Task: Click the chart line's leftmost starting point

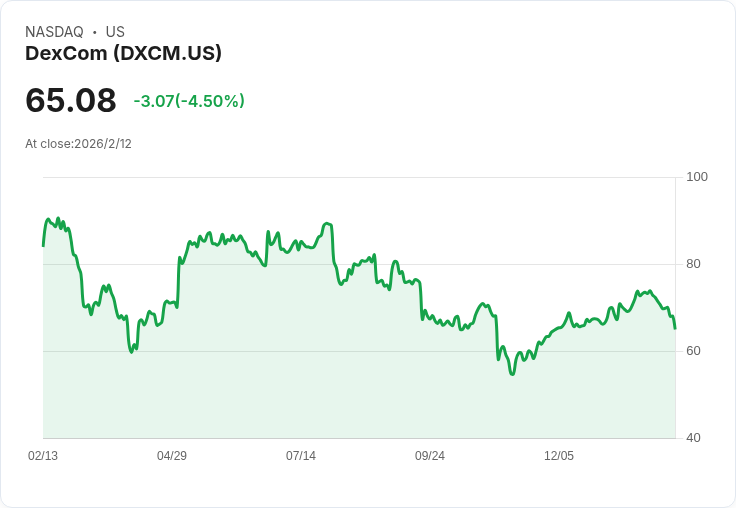Action: [43, 245]
